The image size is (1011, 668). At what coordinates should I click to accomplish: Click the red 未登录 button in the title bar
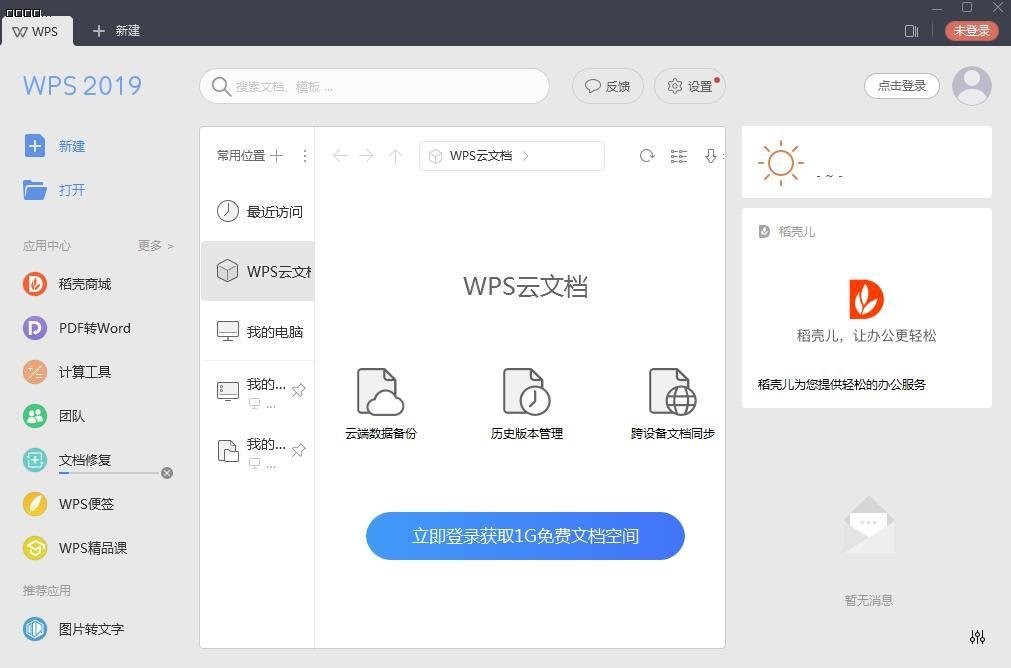pyautogui.click(x=971, y=31)
